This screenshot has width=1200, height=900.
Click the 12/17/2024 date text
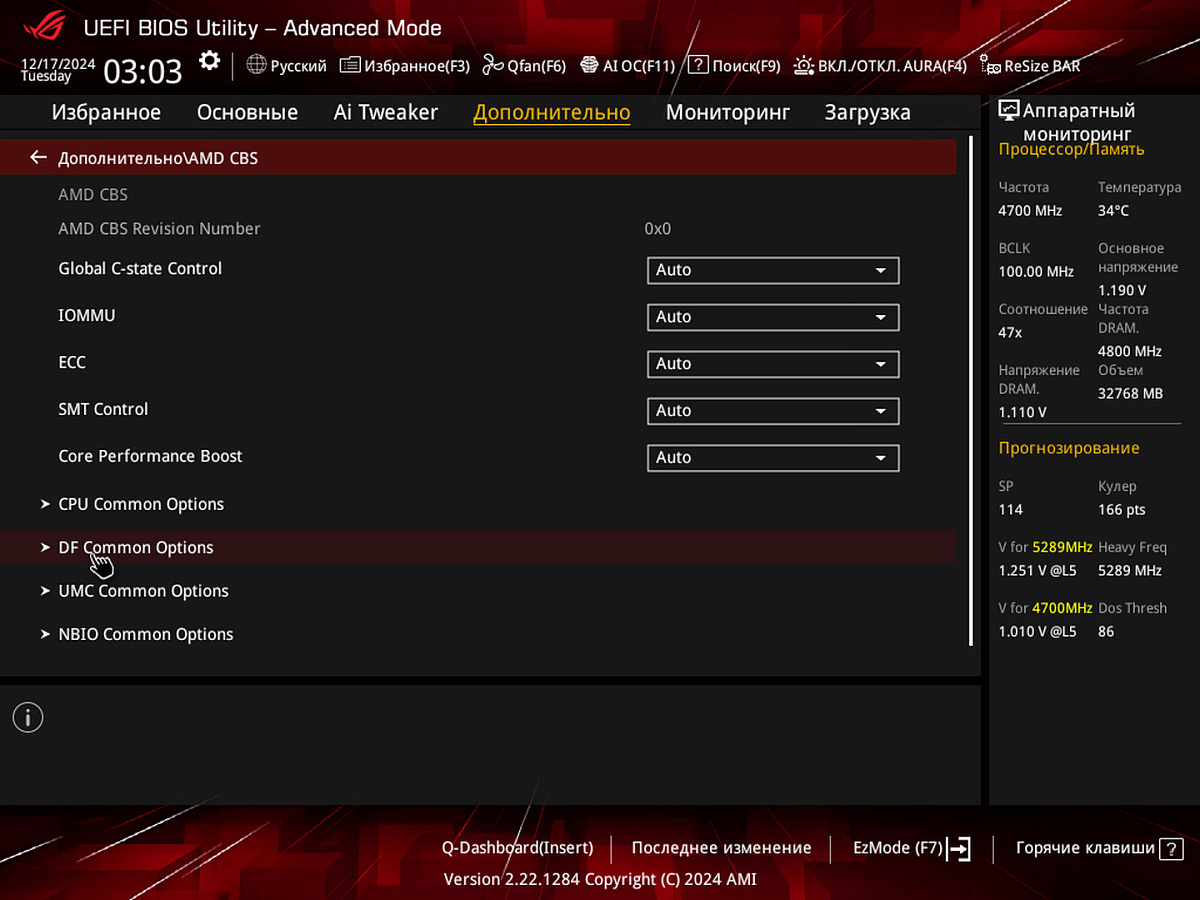pyautogui.click(x=58, y=63)
